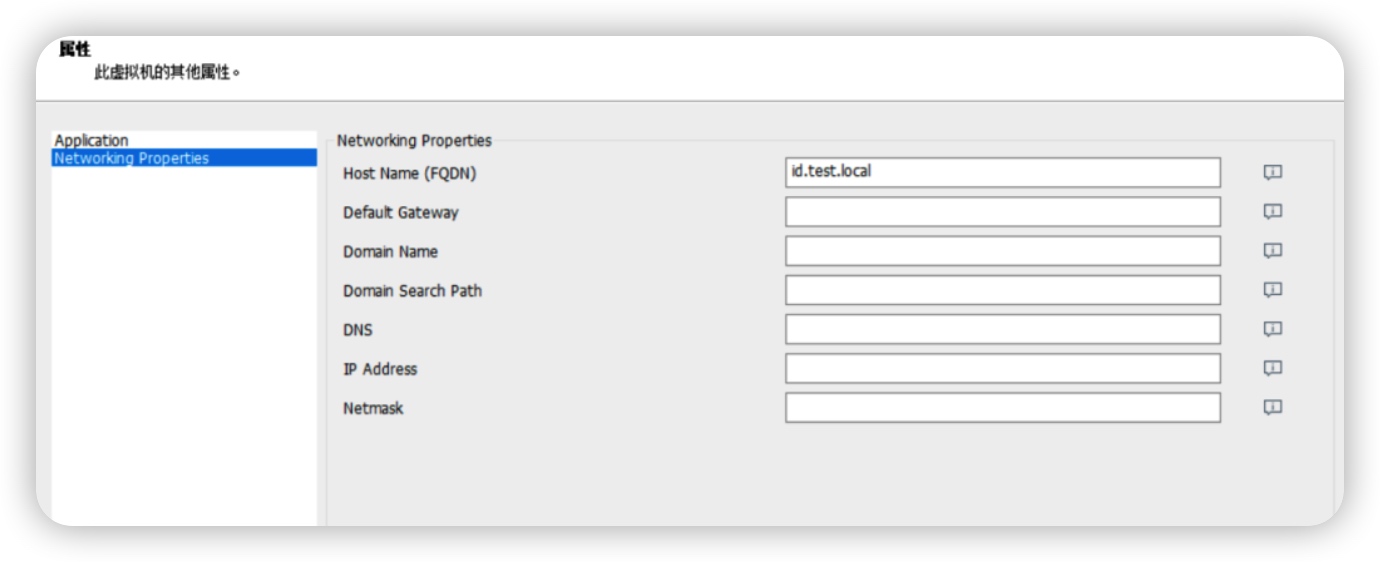
Task: Focus the Domain Search Path input
Action: pos(1002,290)
